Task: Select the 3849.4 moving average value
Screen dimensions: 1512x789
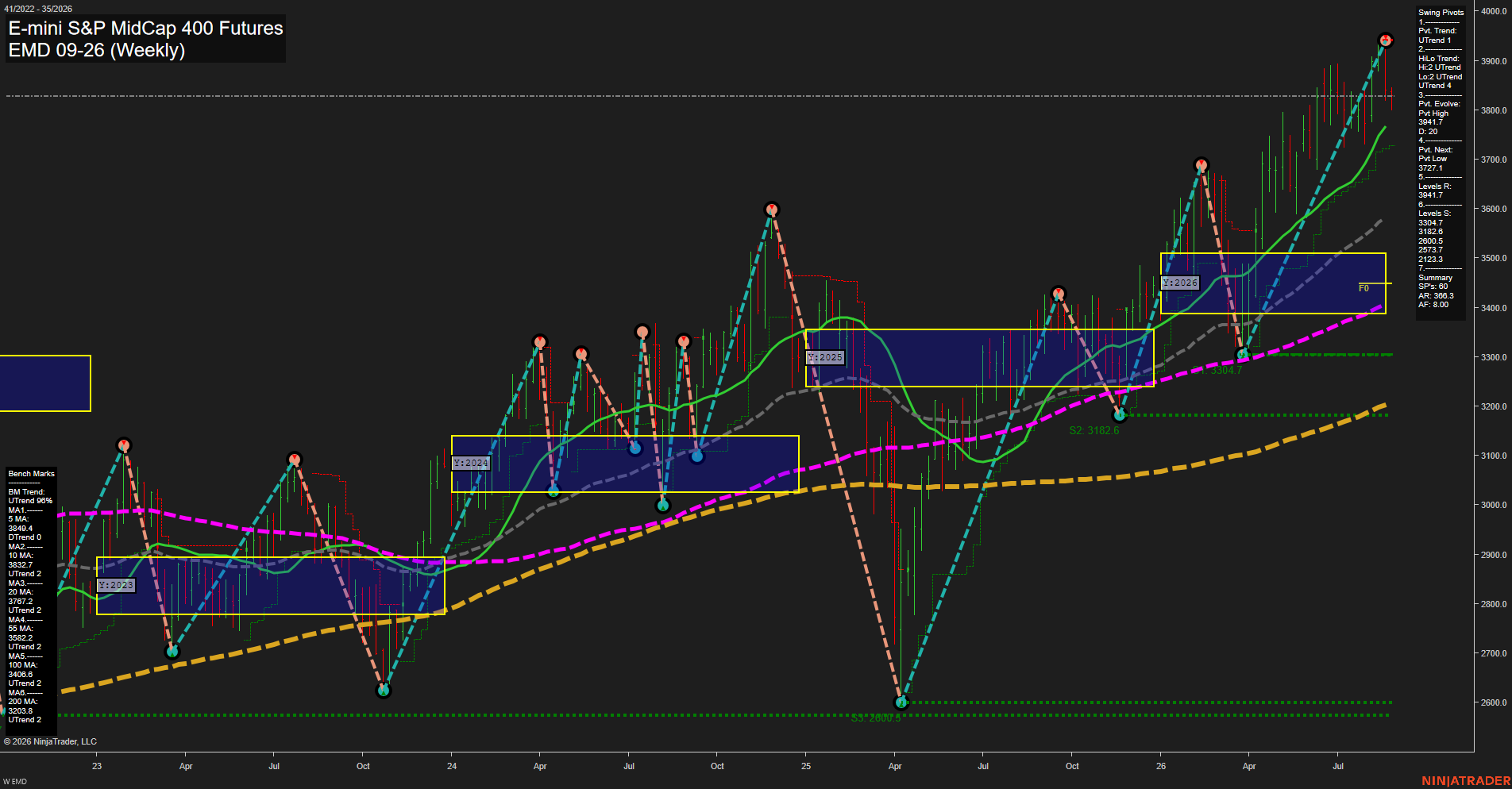Action: click(21, 529)
